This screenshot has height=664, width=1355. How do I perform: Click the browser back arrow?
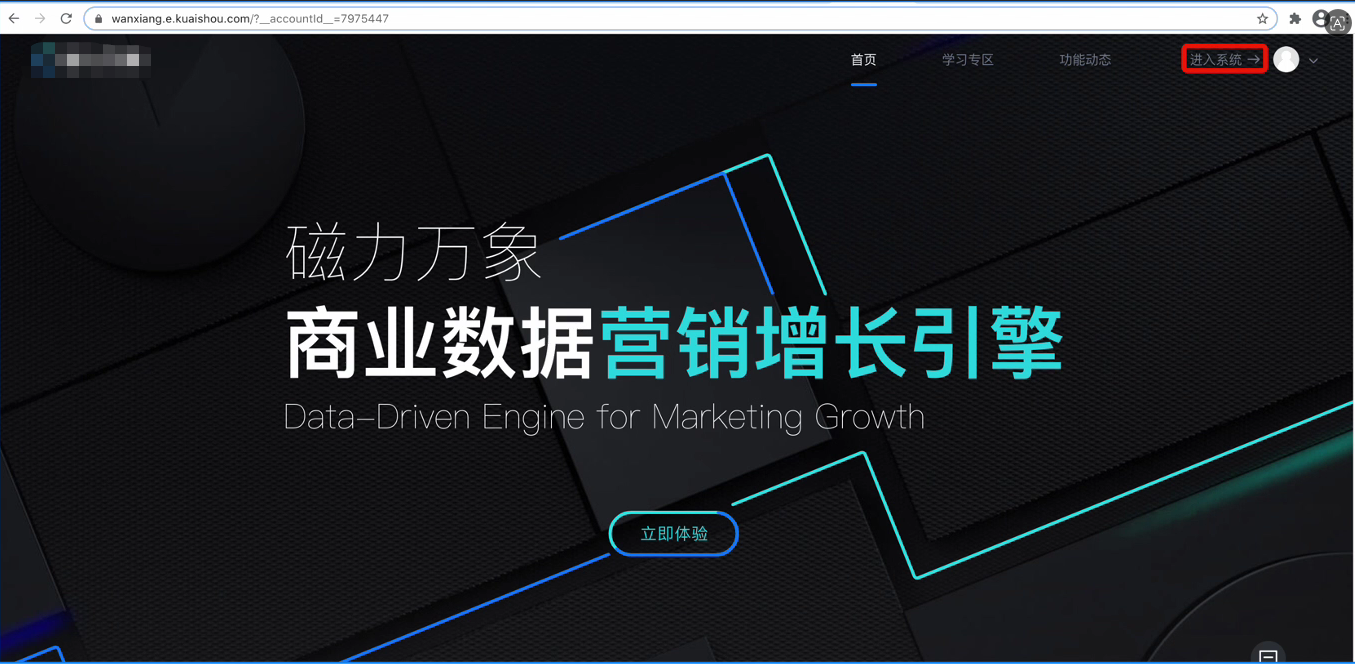pyautogui.click(x=14, y=17)
